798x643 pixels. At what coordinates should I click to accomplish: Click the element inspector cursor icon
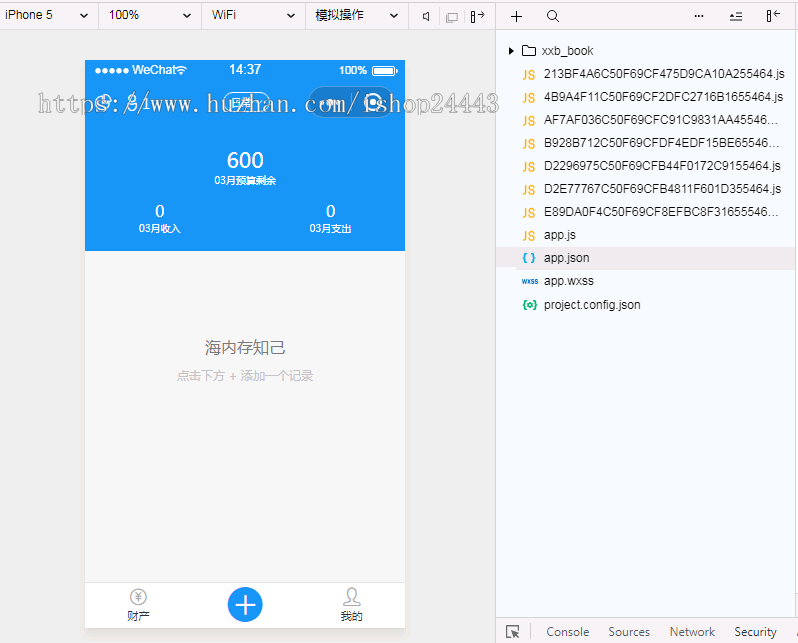click(x=513, y=631)
